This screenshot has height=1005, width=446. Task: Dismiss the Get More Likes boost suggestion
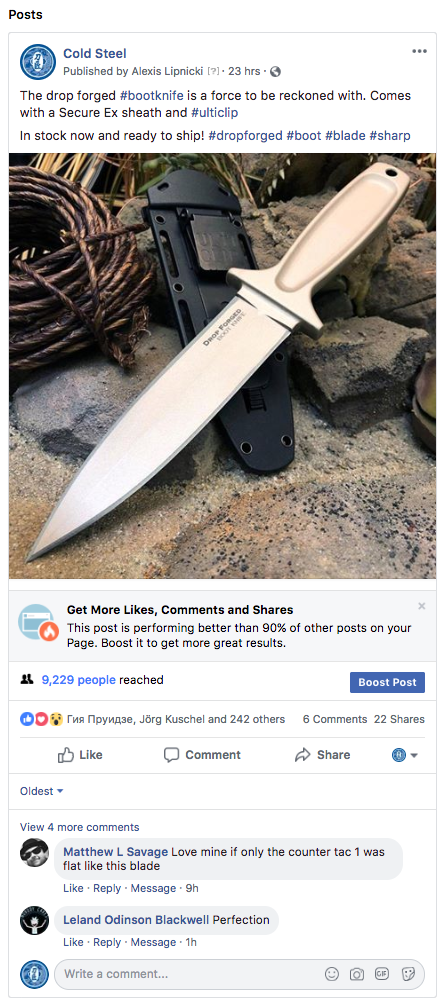pos(421,606)
